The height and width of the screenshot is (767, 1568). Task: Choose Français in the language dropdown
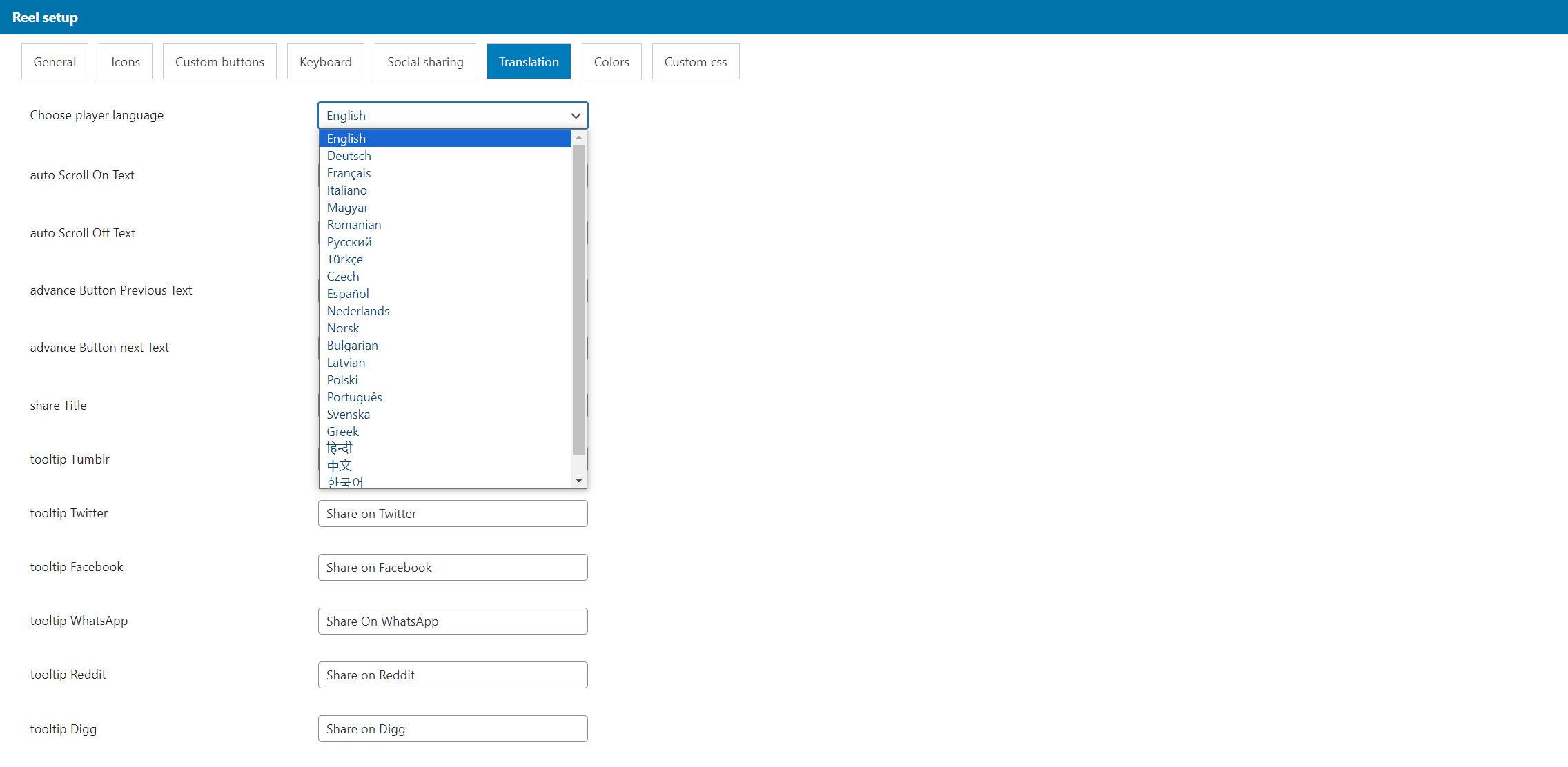point(349,173)
